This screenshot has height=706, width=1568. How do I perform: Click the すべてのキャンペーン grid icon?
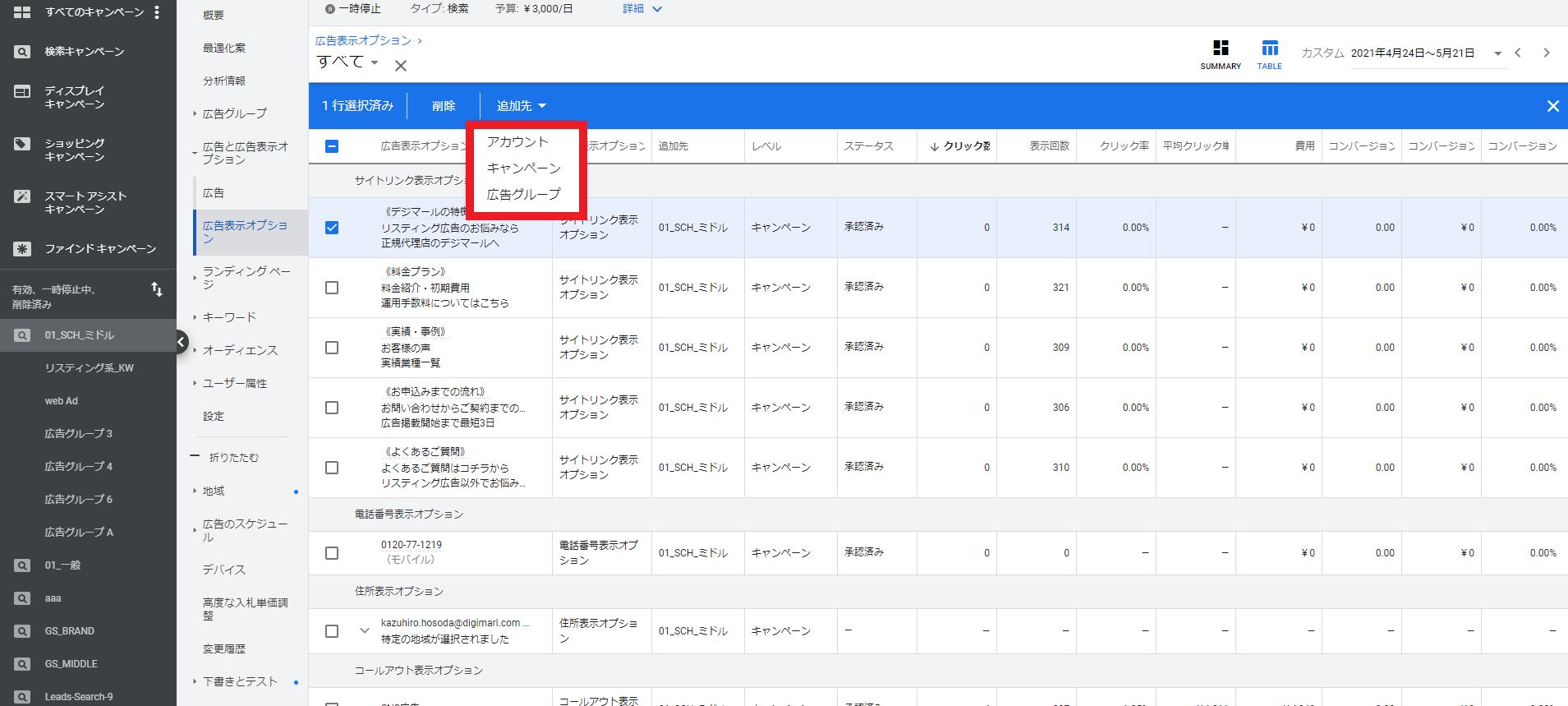click(22, 12)
